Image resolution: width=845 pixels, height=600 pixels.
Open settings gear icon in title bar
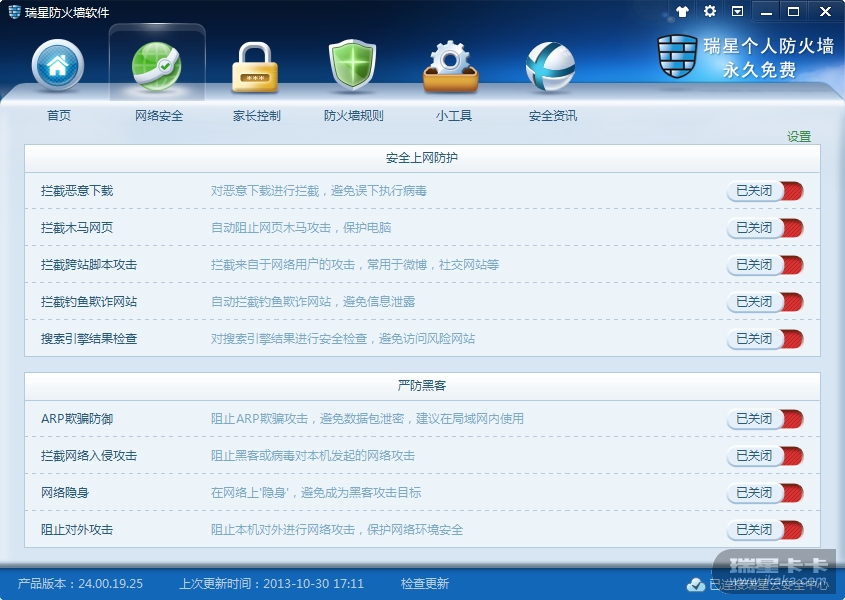(x=710, y=11)
